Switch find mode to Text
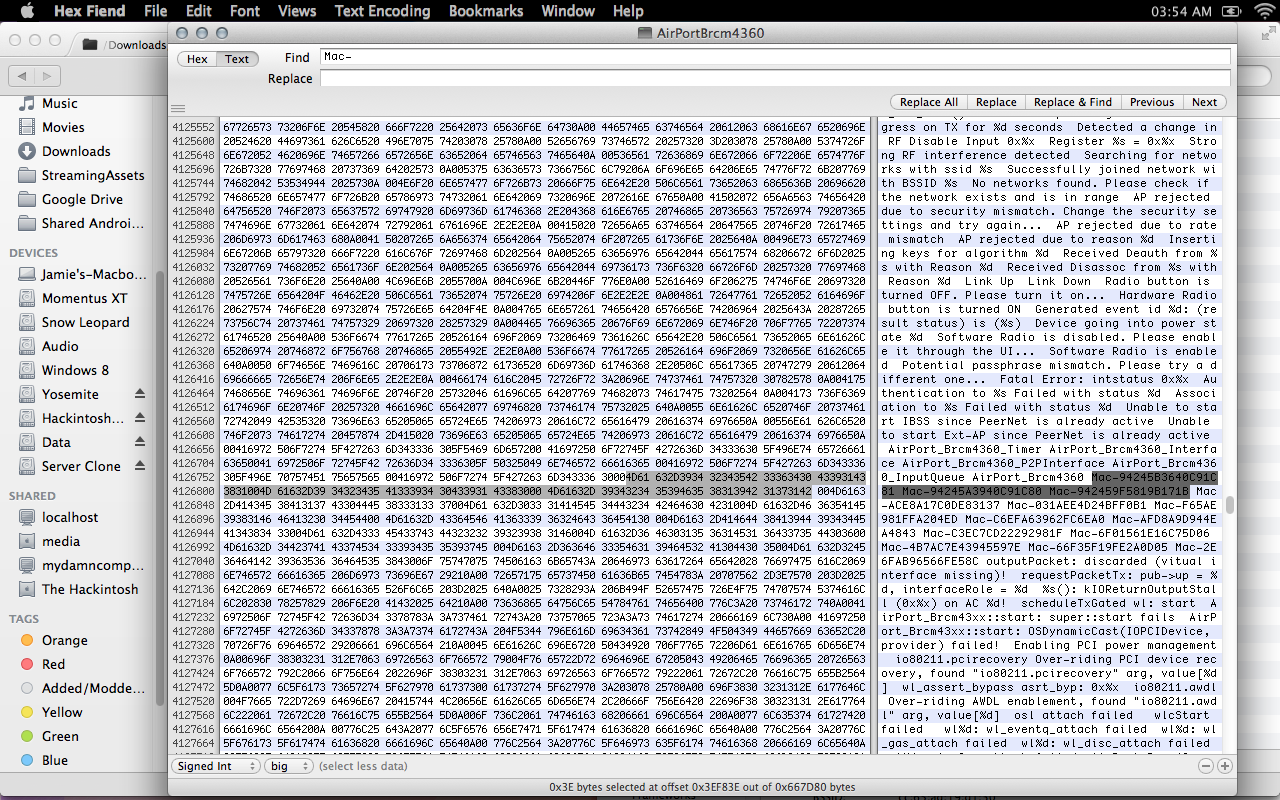 (237, 59)
